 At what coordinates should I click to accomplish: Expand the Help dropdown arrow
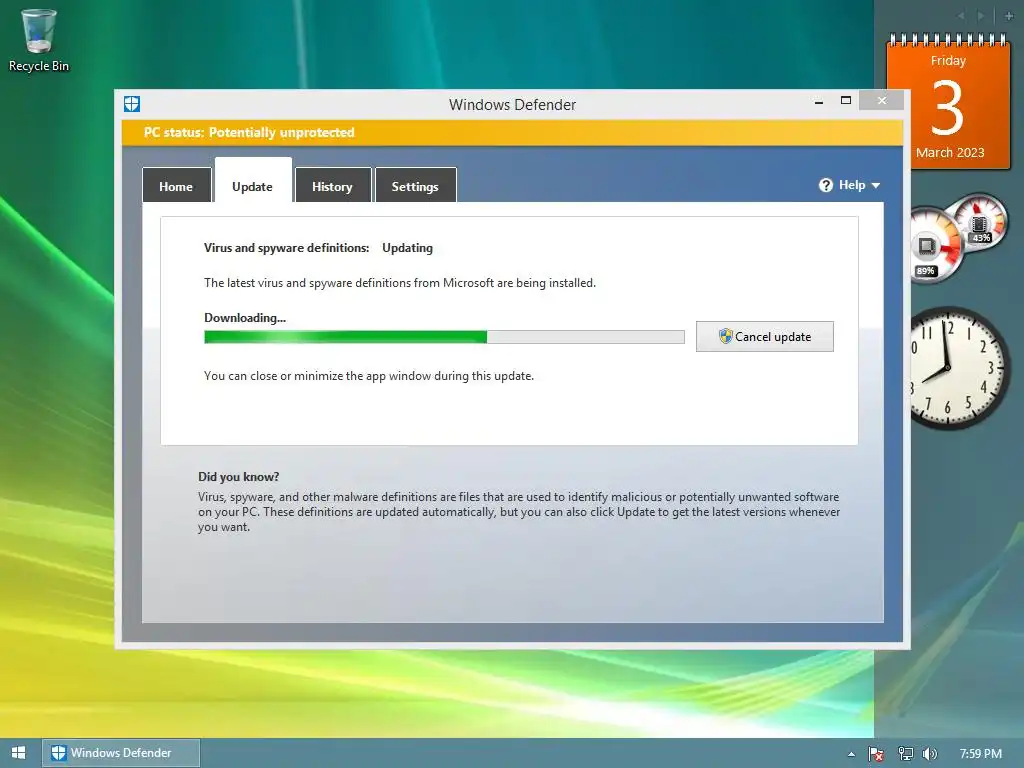pyautogui.click(x=876, y=185)
